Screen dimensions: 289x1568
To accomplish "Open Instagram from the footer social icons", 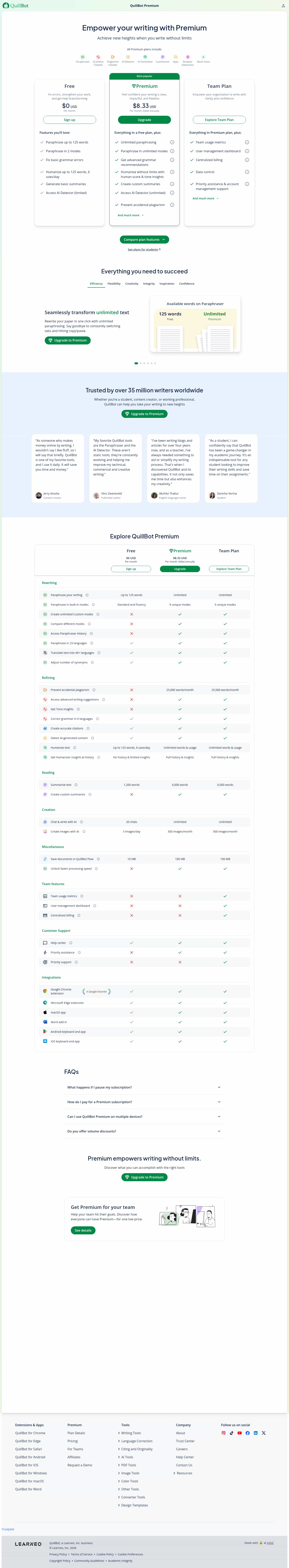I will (x=223, y=1433).
